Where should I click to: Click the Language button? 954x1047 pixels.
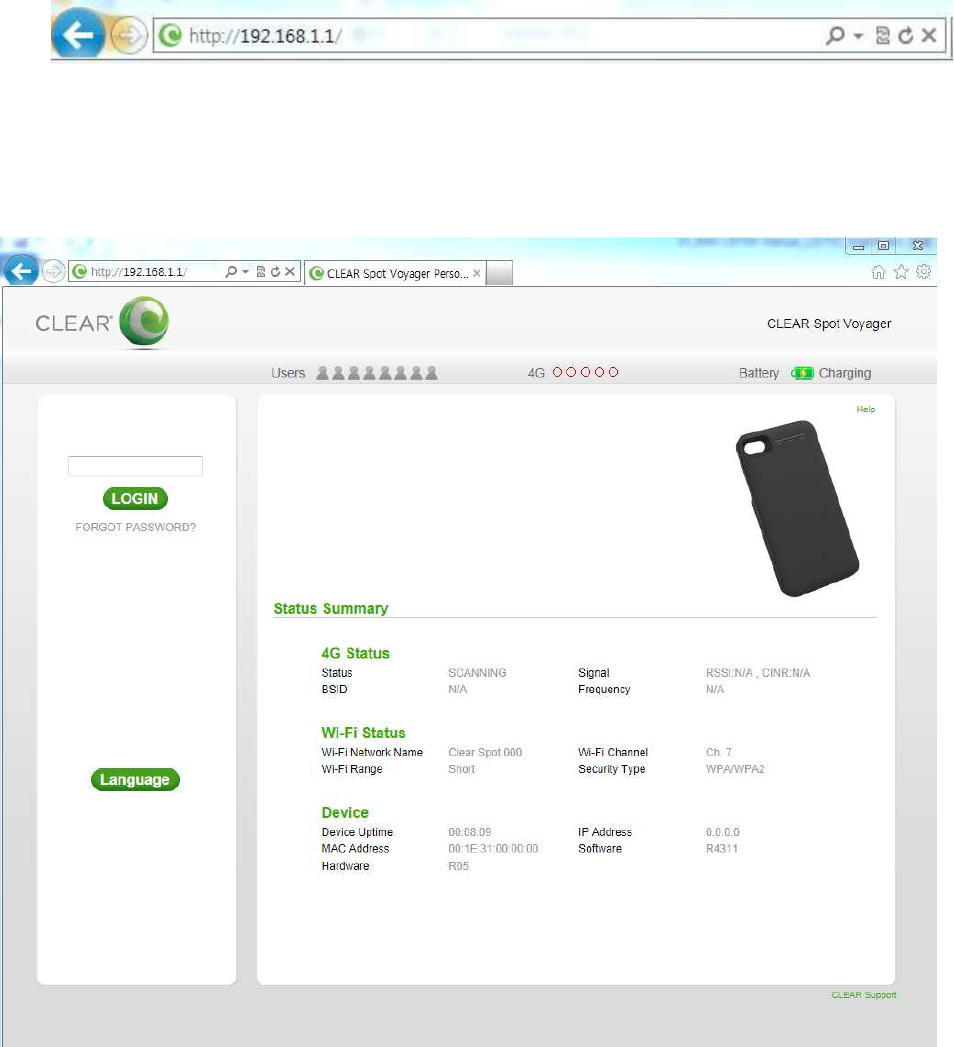pyautogui.click(x=136, y=779)
